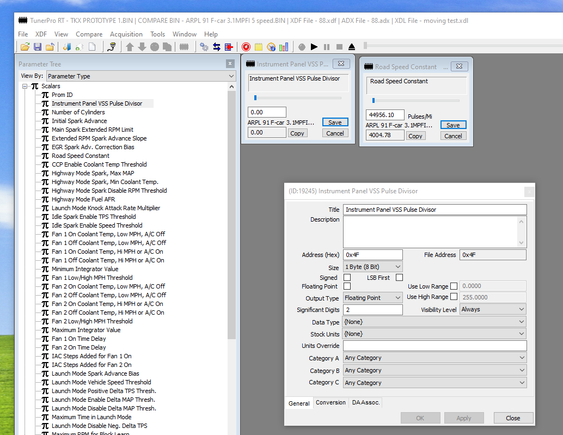
Task: Click the second folder icon with blue arrow
Action: [50, 47]
